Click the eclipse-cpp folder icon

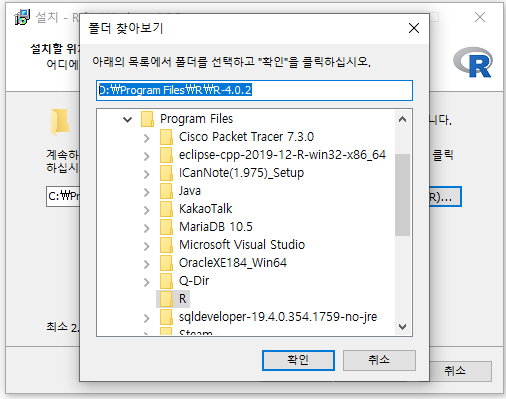coord(166,155)
